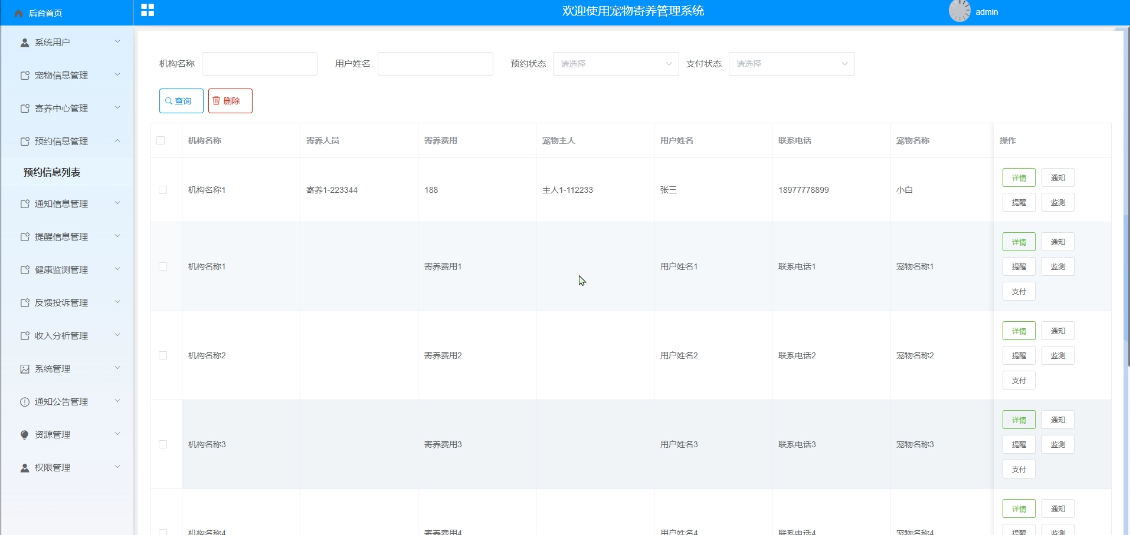Open the 预约信息列表 submenu item
Screen dimensions: 1130x535
pos(51,172)
